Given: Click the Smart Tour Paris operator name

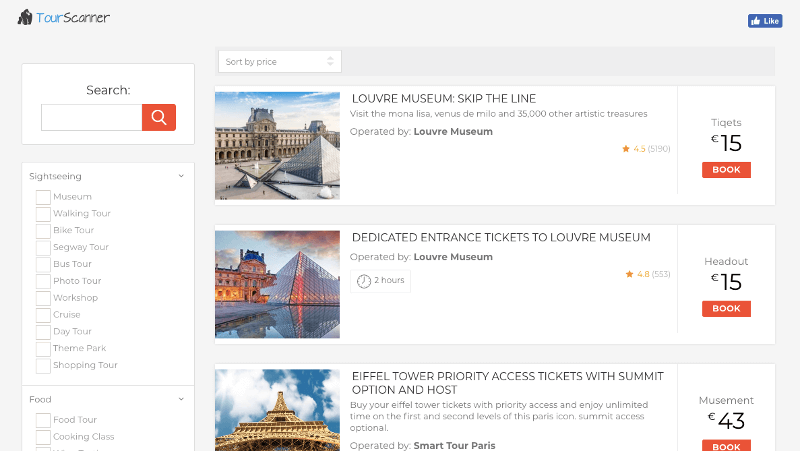Looking at the screenshot, I should (x=454, y=445).
